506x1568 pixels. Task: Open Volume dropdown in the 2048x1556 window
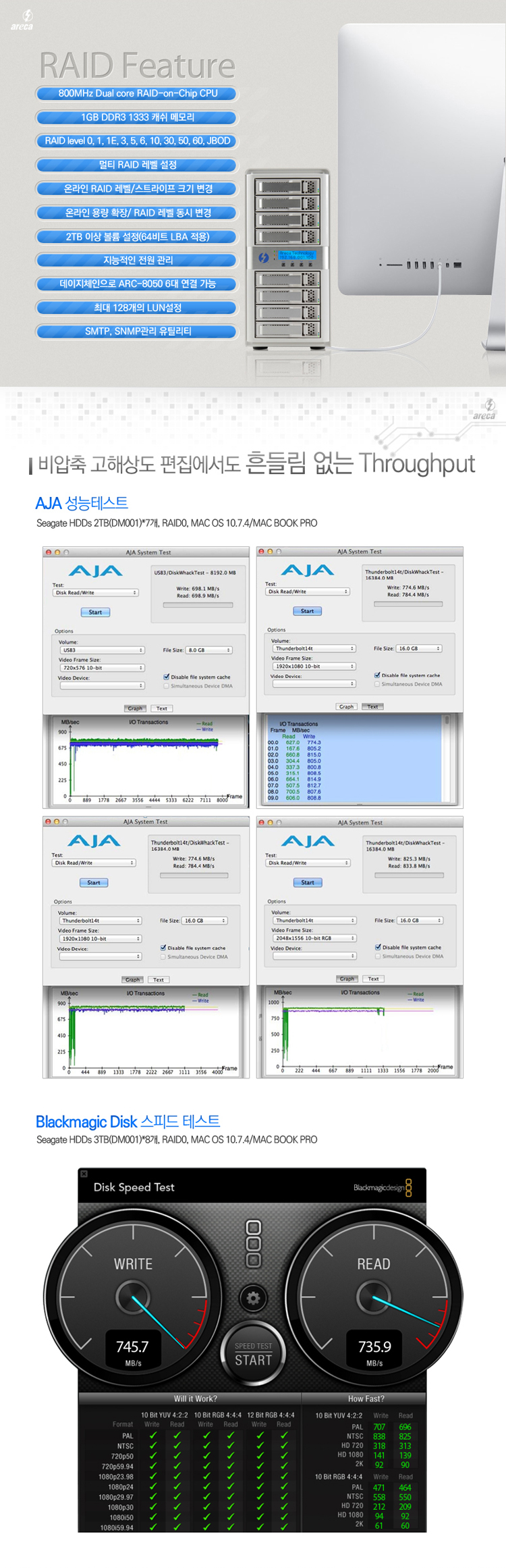(x=314, y=920)
